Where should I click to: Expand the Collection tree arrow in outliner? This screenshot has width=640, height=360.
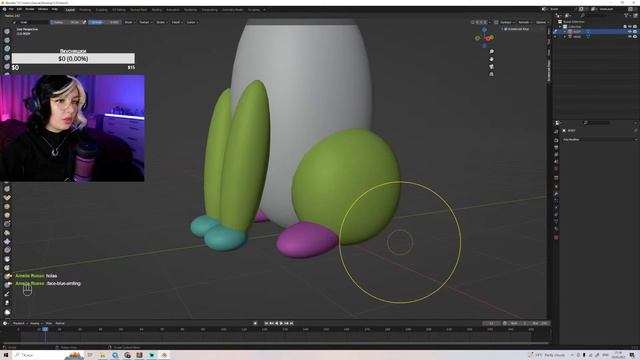click(x=560, y=27)
